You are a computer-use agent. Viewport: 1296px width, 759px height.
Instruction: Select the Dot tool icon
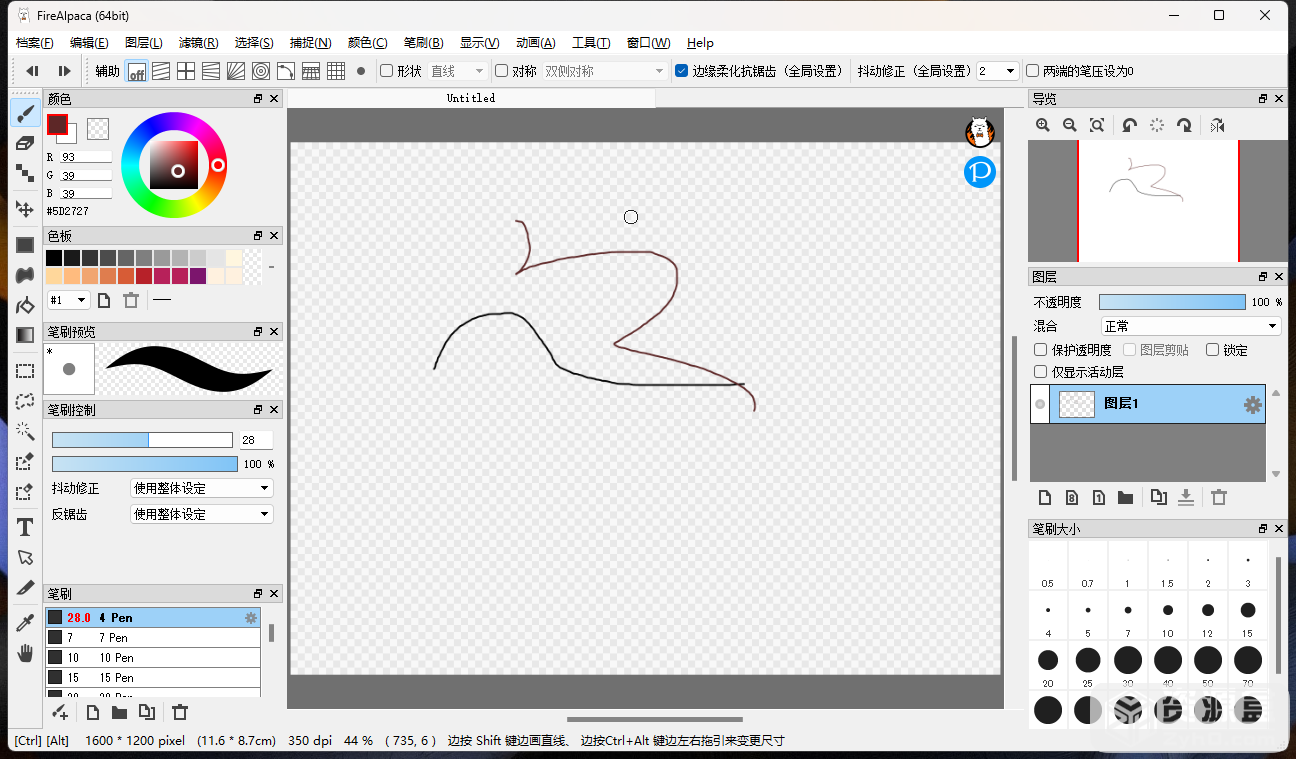click(x=25, y=173)
